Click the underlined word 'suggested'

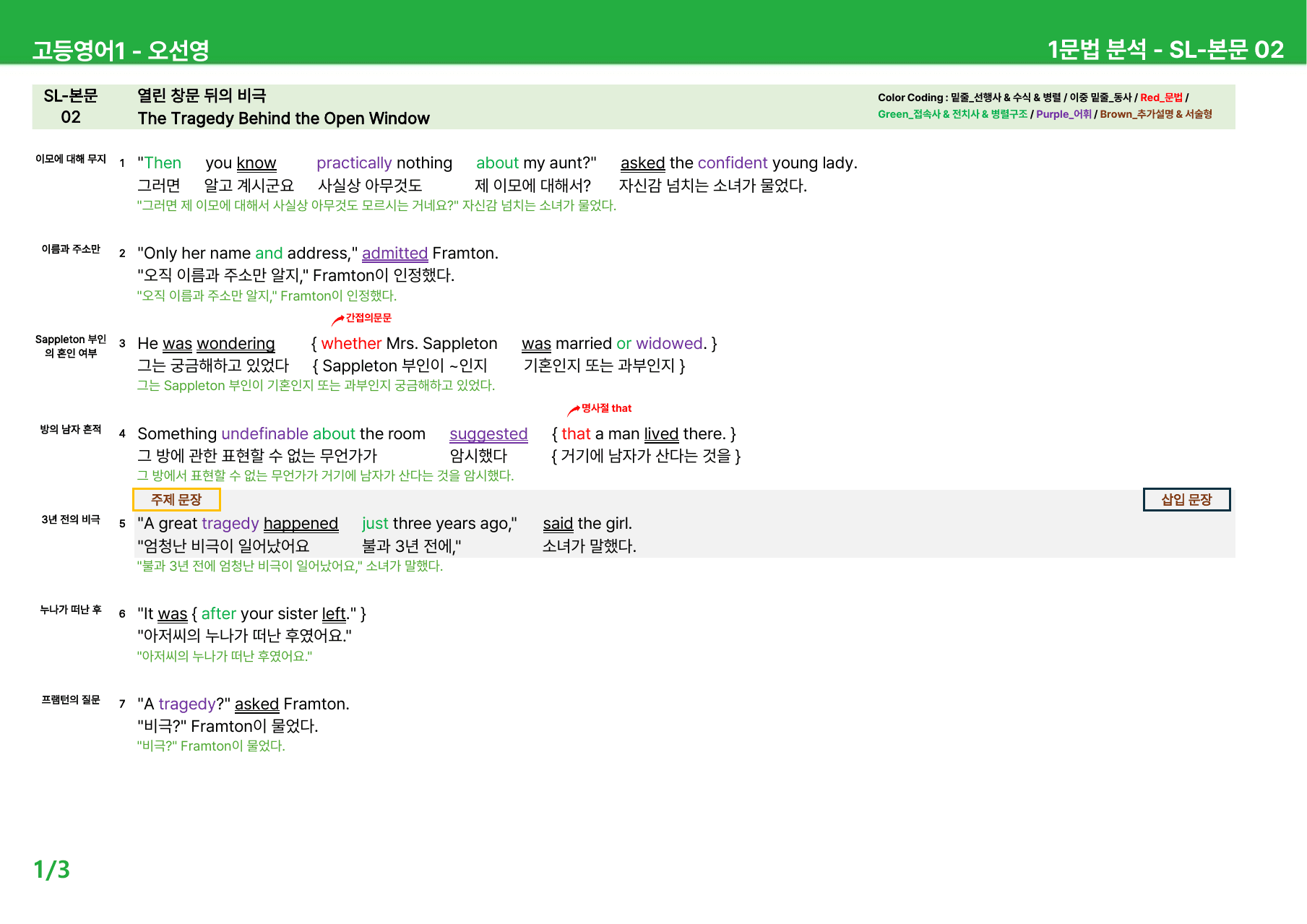click(488, 434)
